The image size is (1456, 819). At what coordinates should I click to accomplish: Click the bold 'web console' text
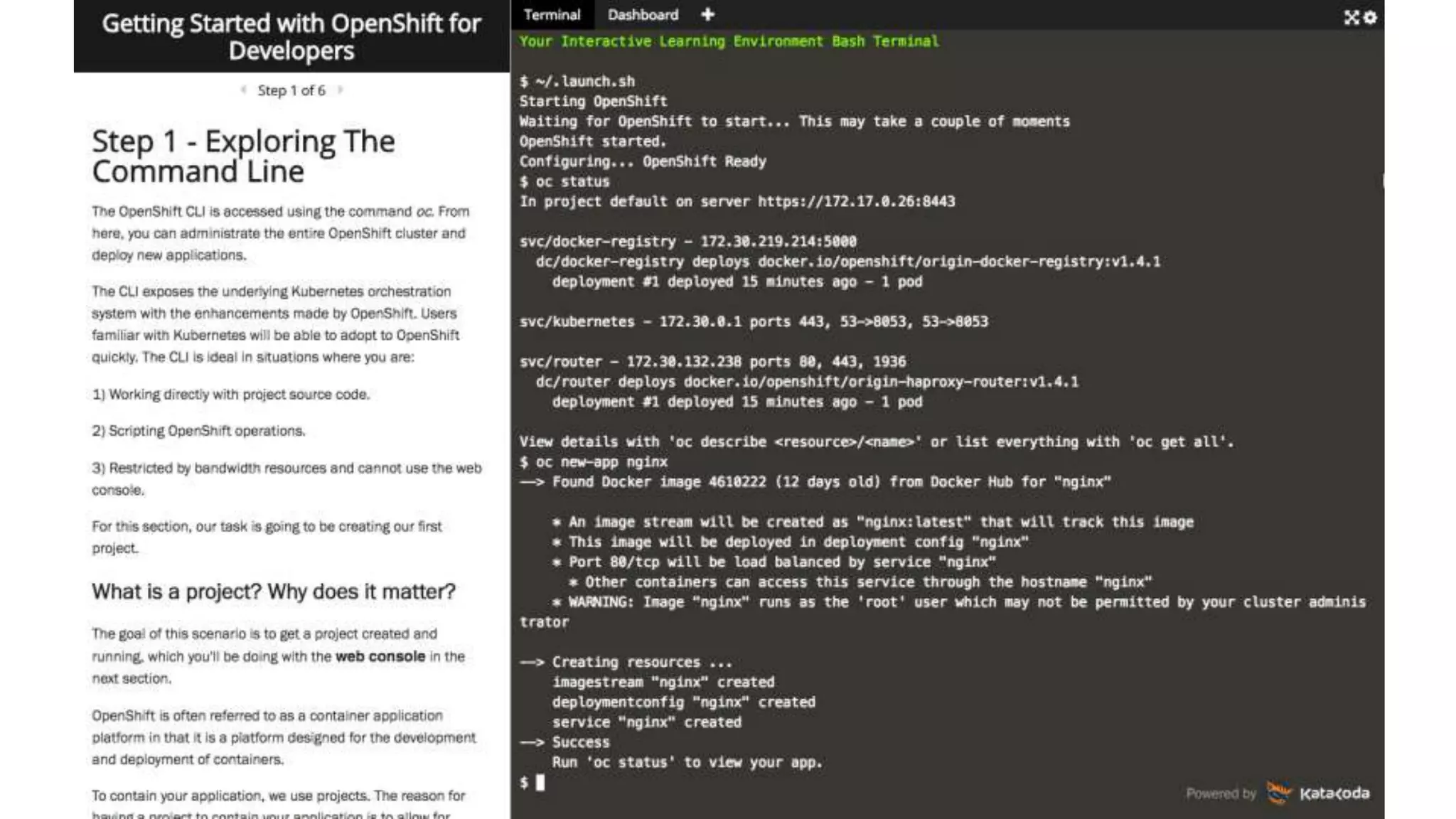click(380, 656)
